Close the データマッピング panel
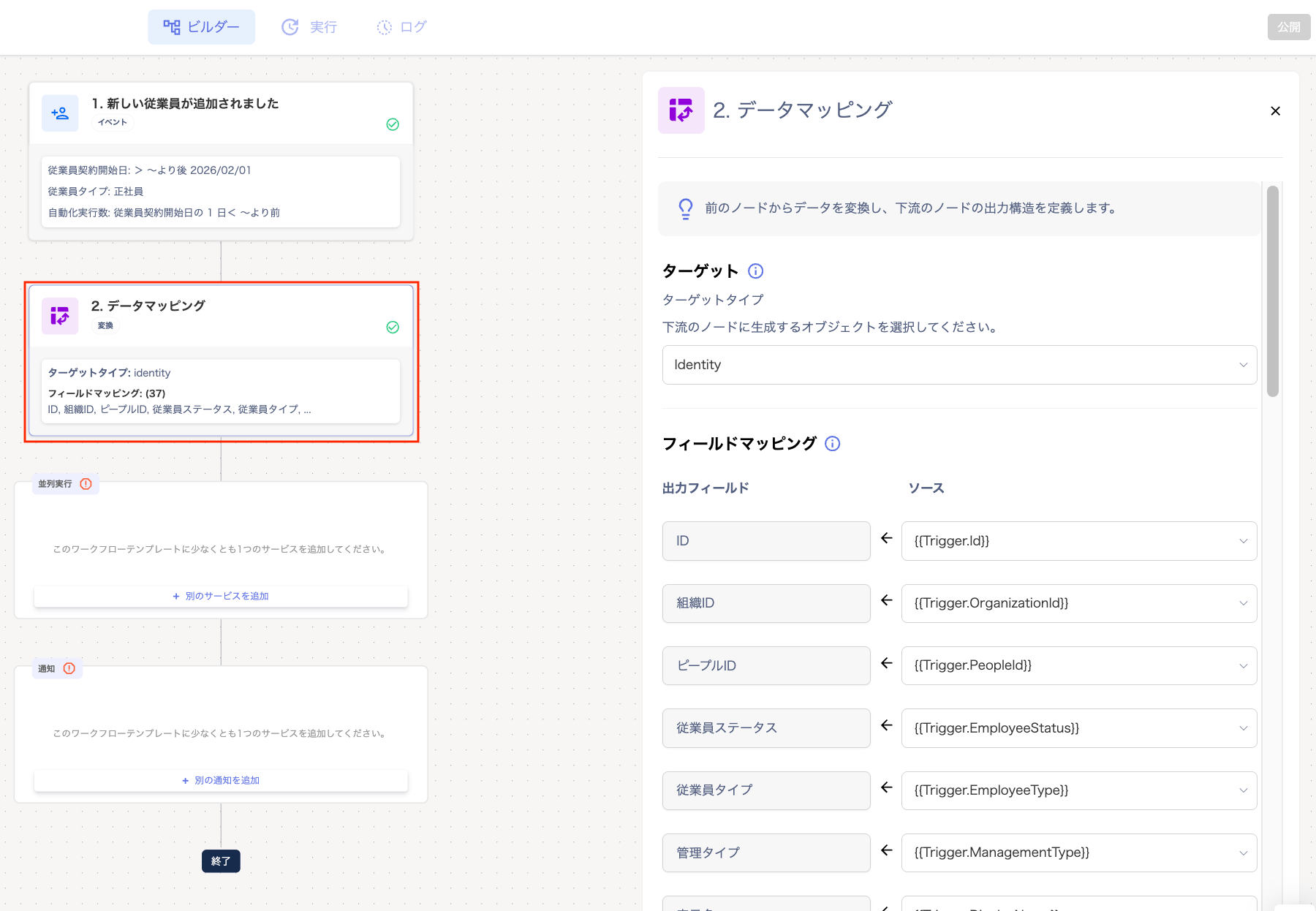This screenshot has width=1316, height=911. point(1275,111)
